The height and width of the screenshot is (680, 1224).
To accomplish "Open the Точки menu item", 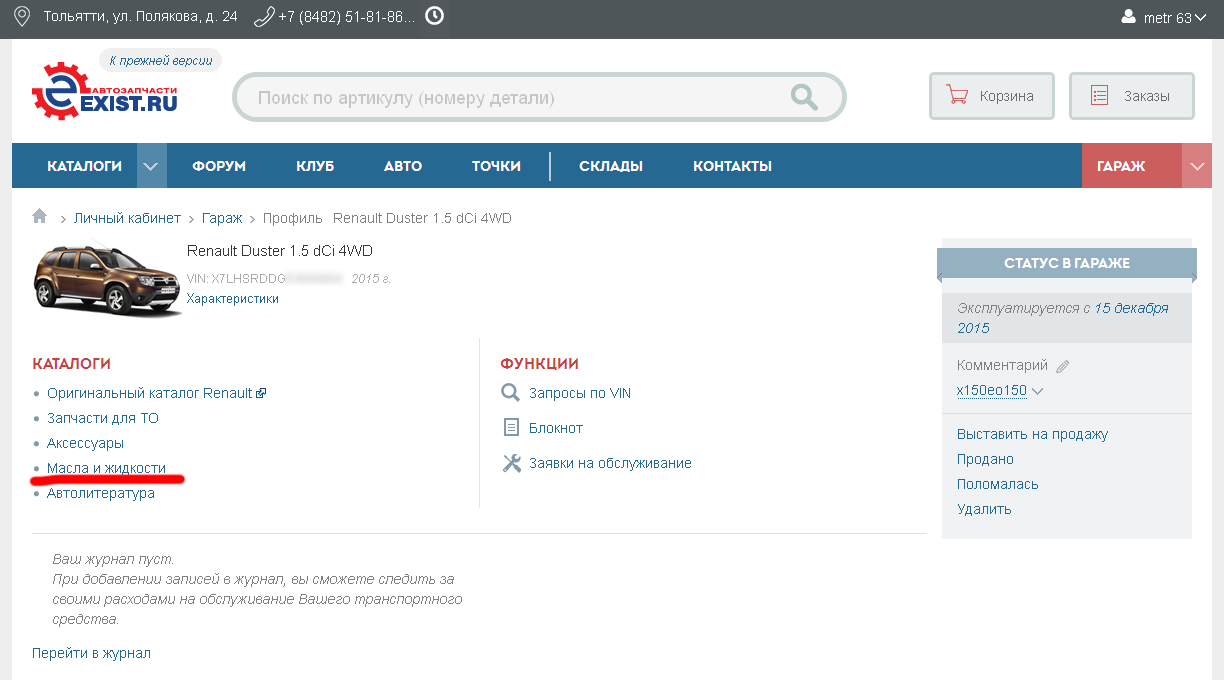I will tap(496, 166).
